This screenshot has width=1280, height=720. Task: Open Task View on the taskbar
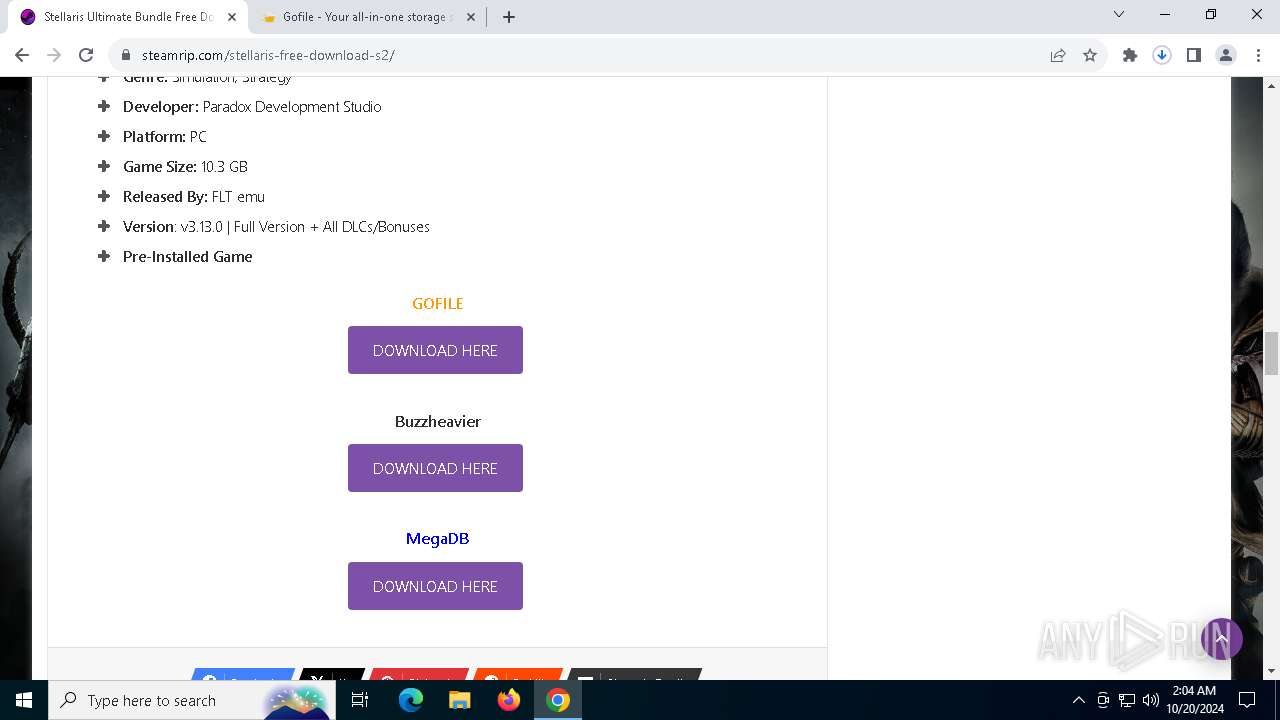click(x=360, y=700)
